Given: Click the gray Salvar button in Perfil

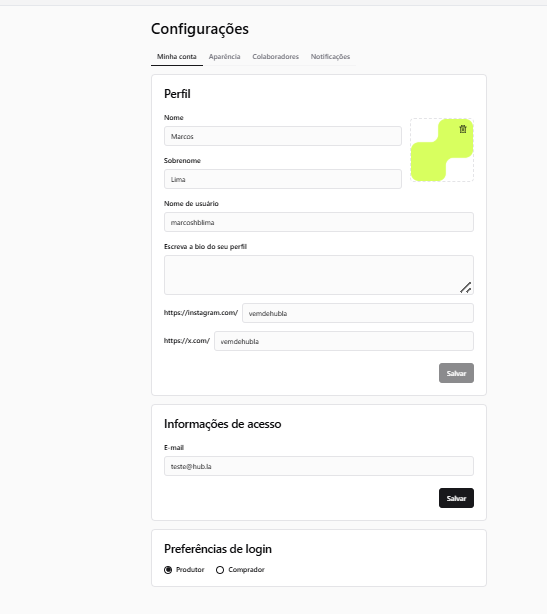Looking at the screenshot, I should tap(456, 373).
